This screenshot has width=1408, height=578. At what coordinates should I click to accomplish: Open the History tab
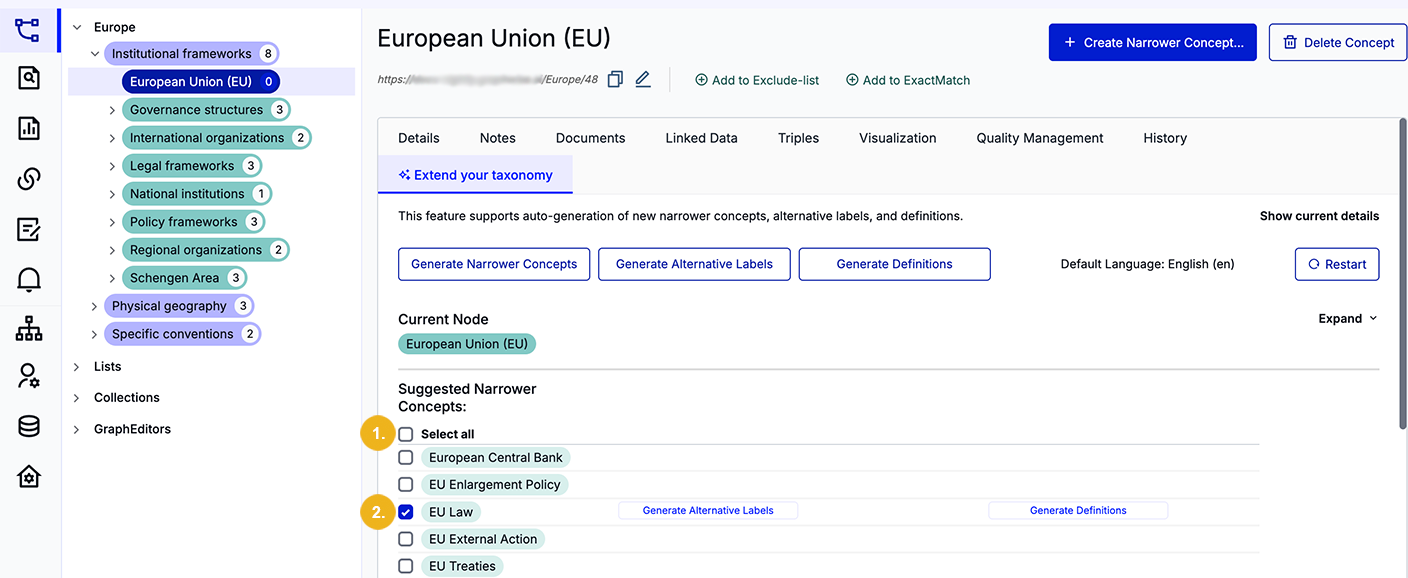coord(1165,138)
